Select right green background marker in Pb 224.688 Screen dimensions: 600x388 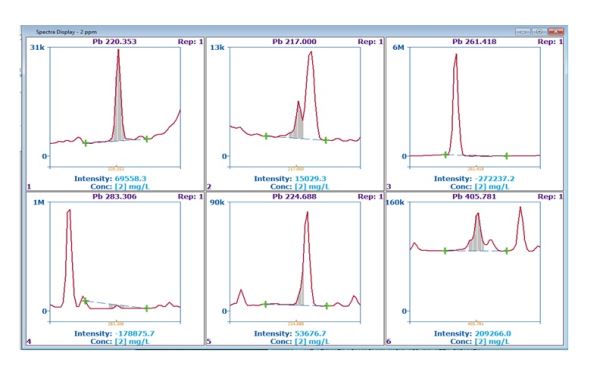326,306
